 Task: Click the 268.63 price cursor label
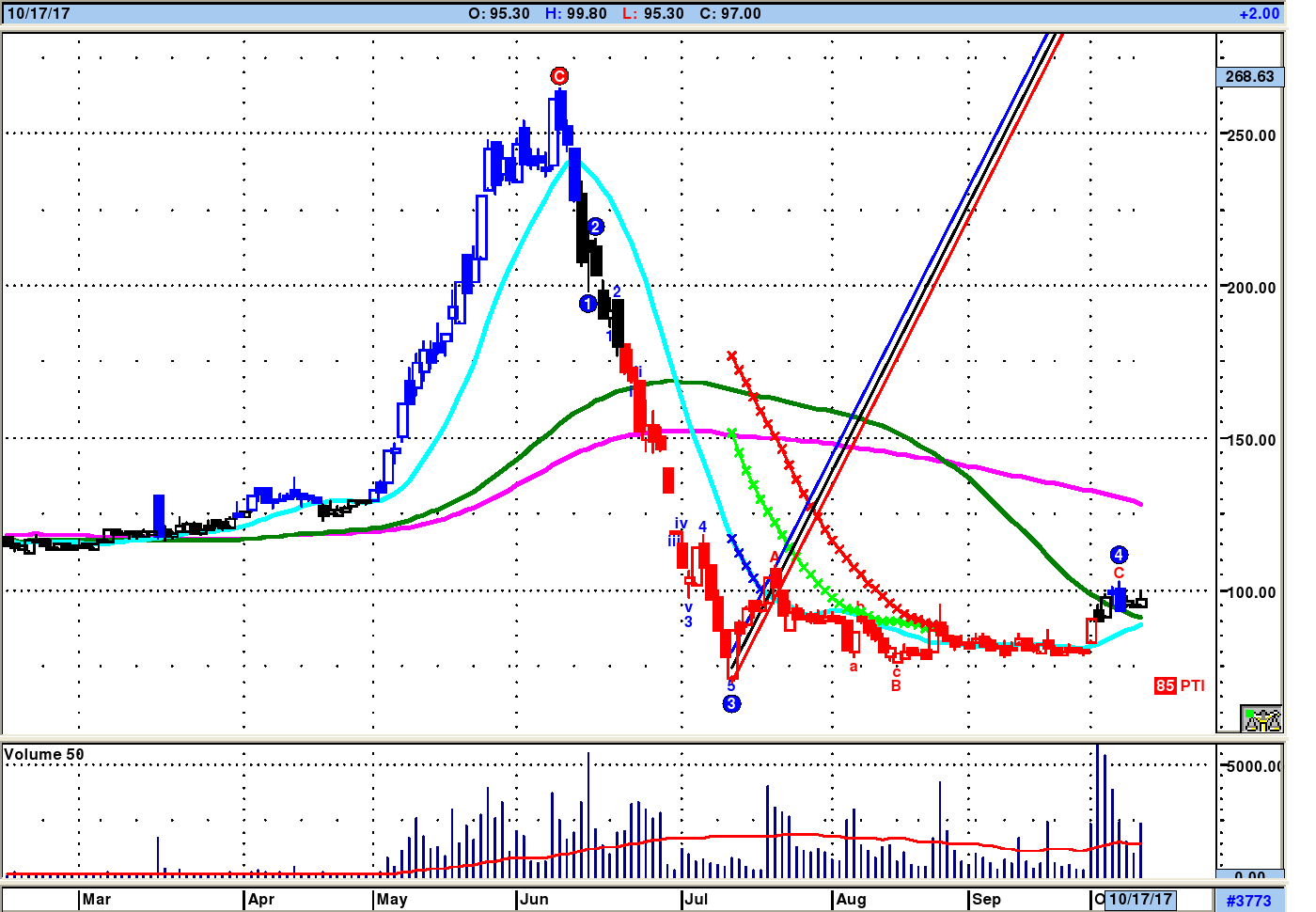click(1249, 76)
